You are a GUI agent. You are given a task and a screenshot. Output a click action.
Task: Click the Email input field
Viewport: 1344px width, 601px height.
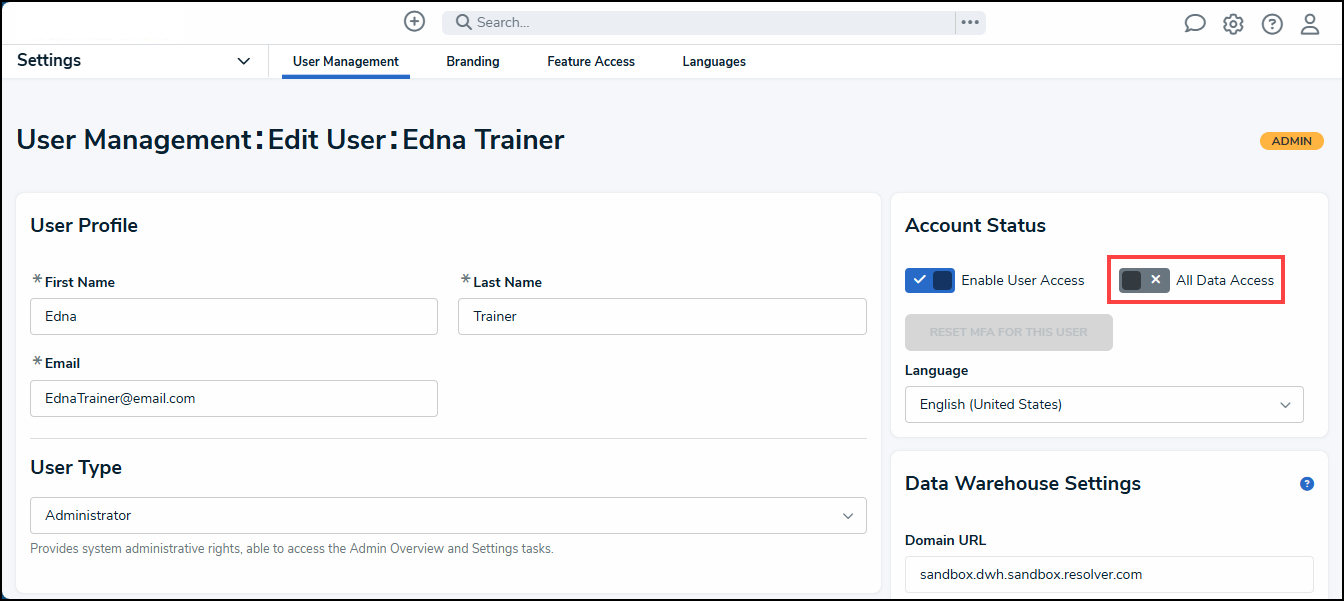[x=234, y=398]
